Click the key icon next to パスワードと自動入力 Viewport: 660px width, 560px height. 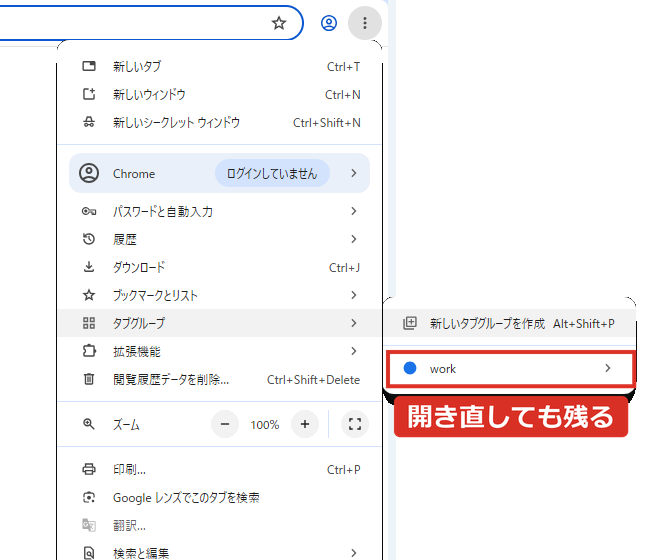[x=89, y=211]
